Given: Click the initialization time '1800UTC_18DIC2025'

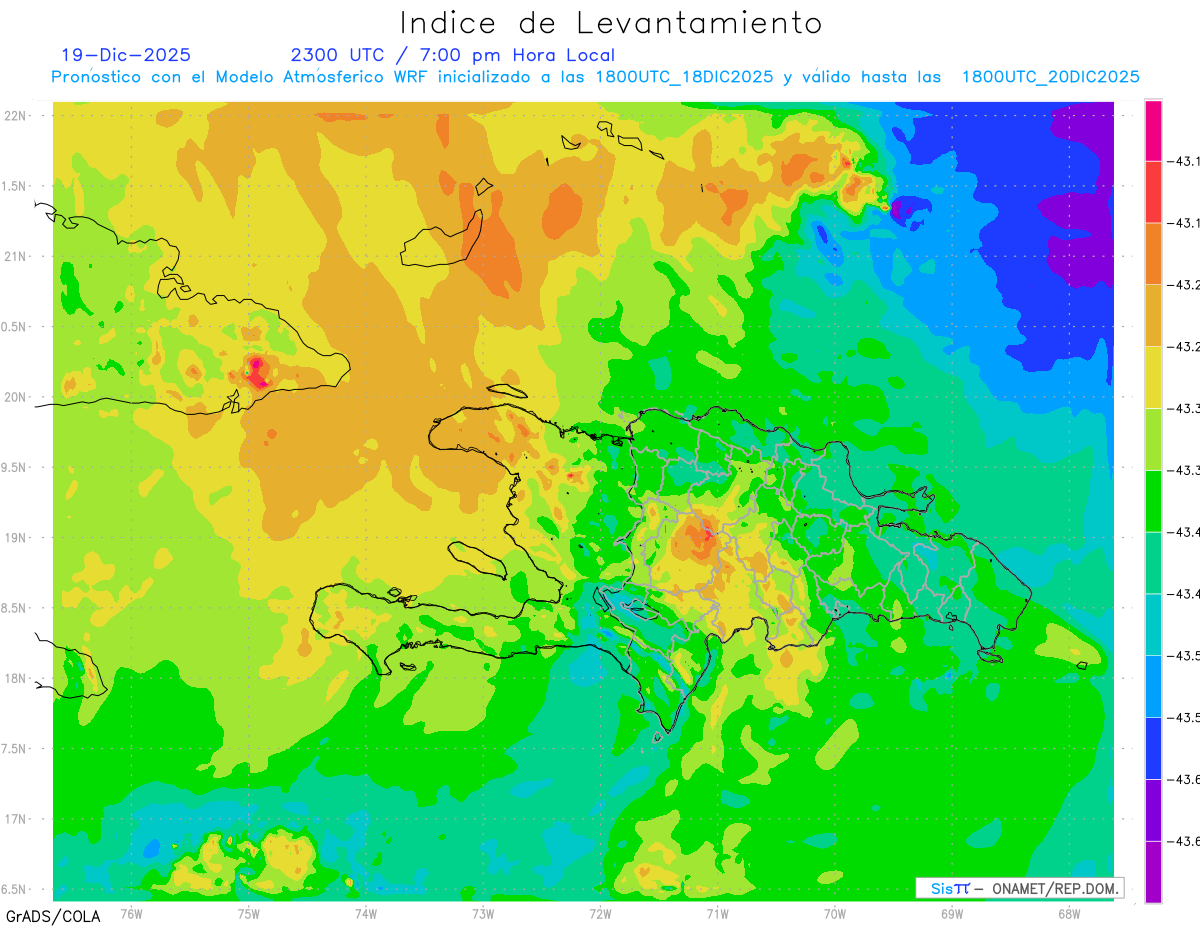Looking at the screenshot, I should 684,77.
